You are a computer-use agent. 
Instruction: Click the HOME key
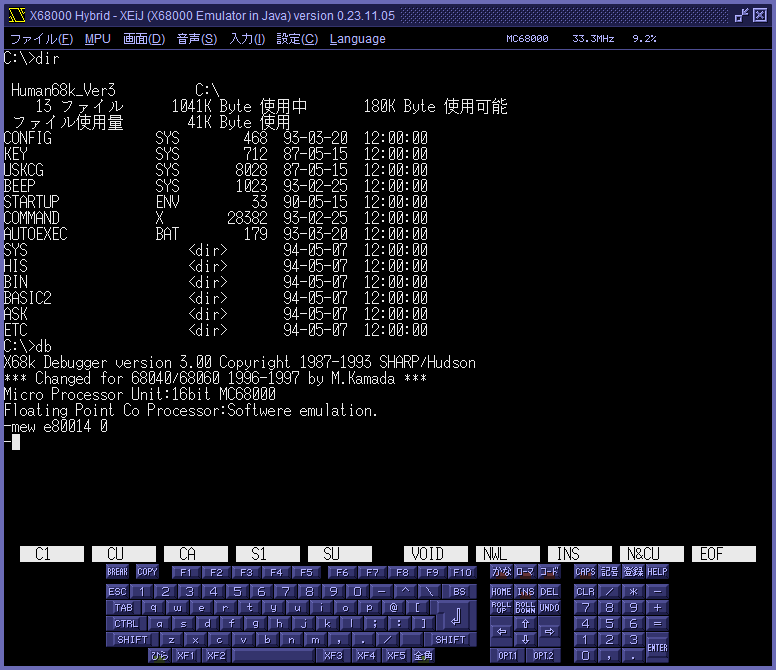[x=501, y=591]
